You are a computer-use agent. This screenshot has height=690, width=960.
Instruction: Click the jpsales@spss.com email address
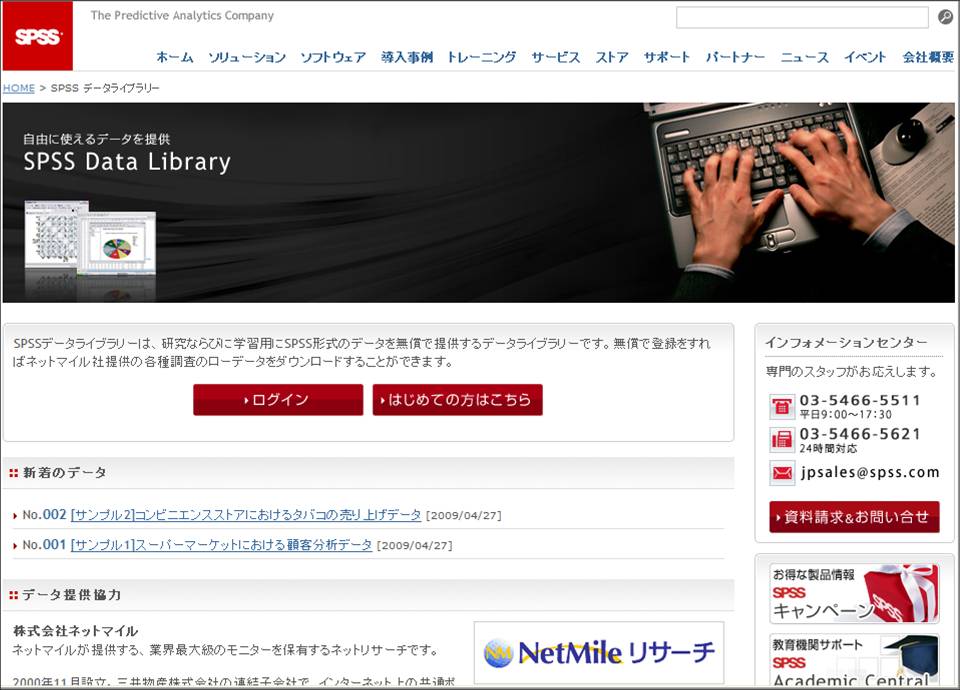pos(869,472)
